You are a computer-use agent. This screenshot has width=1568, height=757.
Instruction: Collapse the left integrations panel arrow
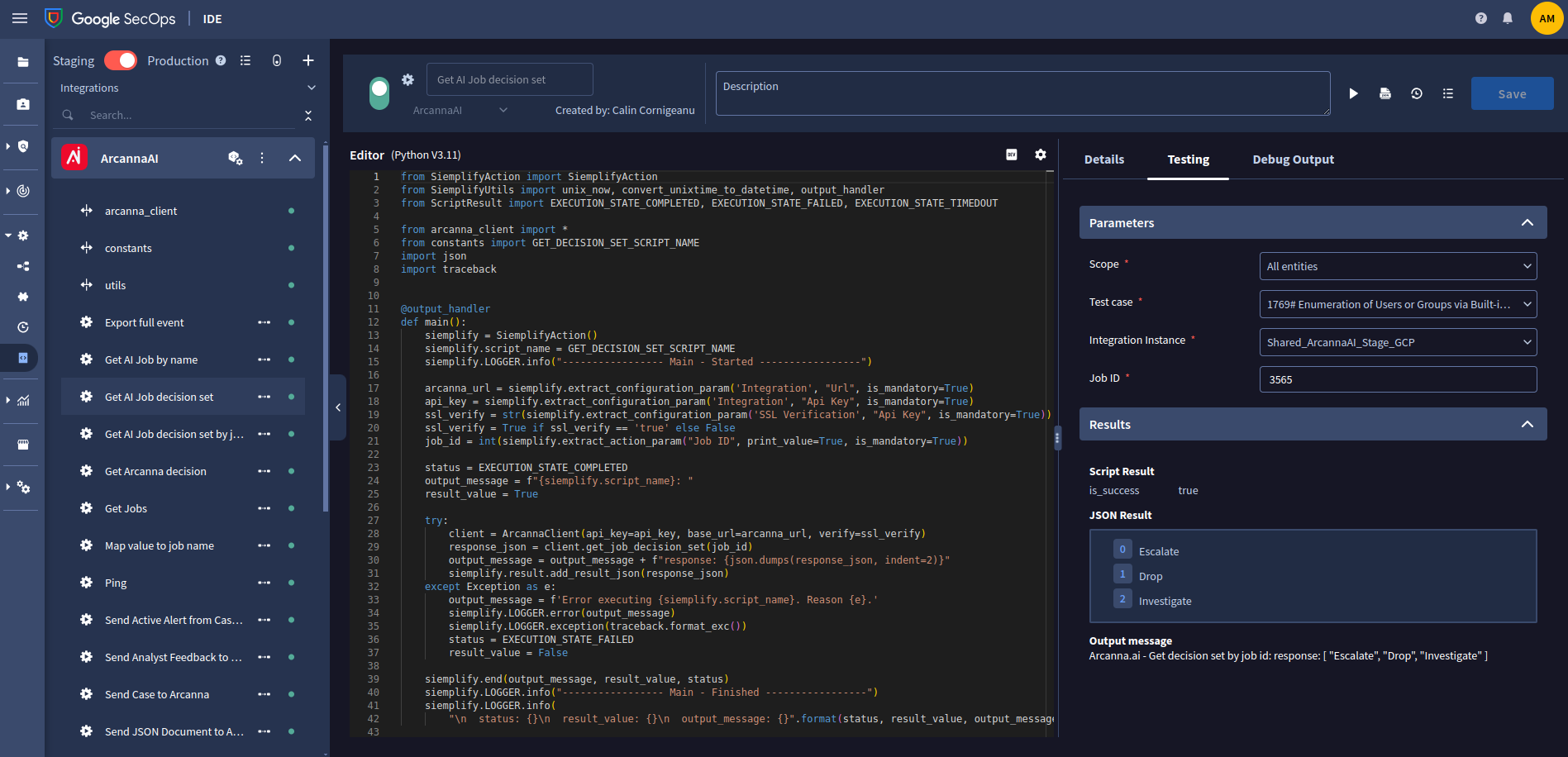tap(338, 407)
